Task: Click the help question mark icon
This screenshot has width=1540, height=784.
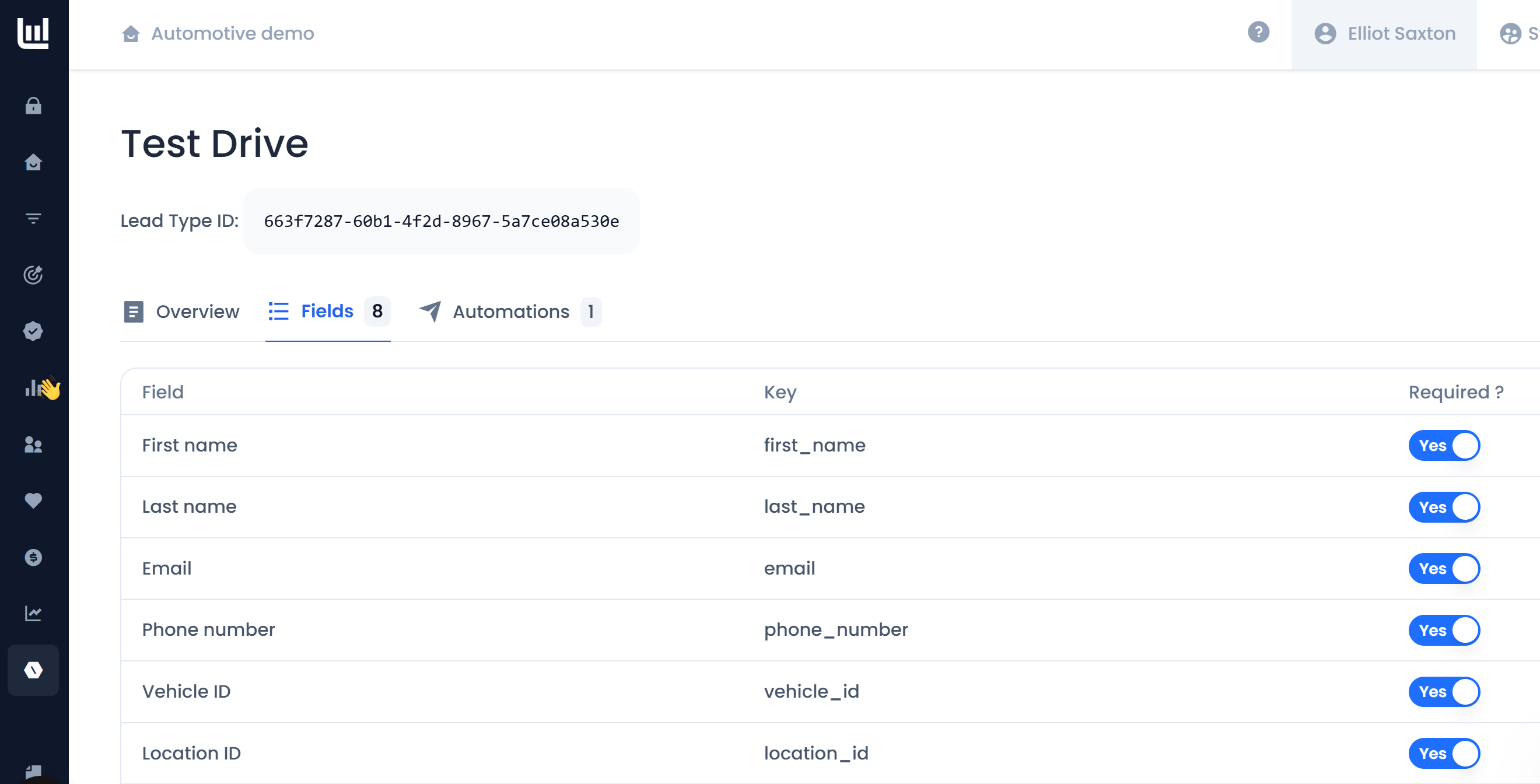Action: (1258, 32)
